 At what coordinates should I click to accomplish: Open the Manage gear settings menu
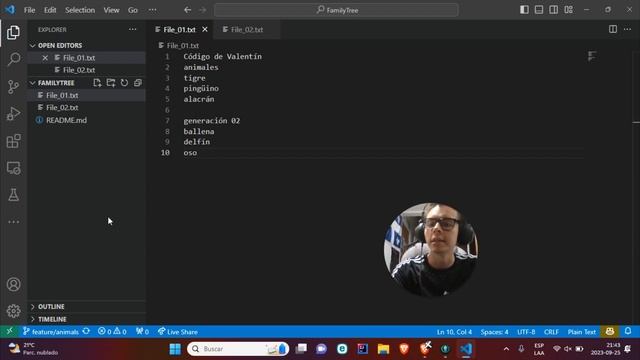13,311
